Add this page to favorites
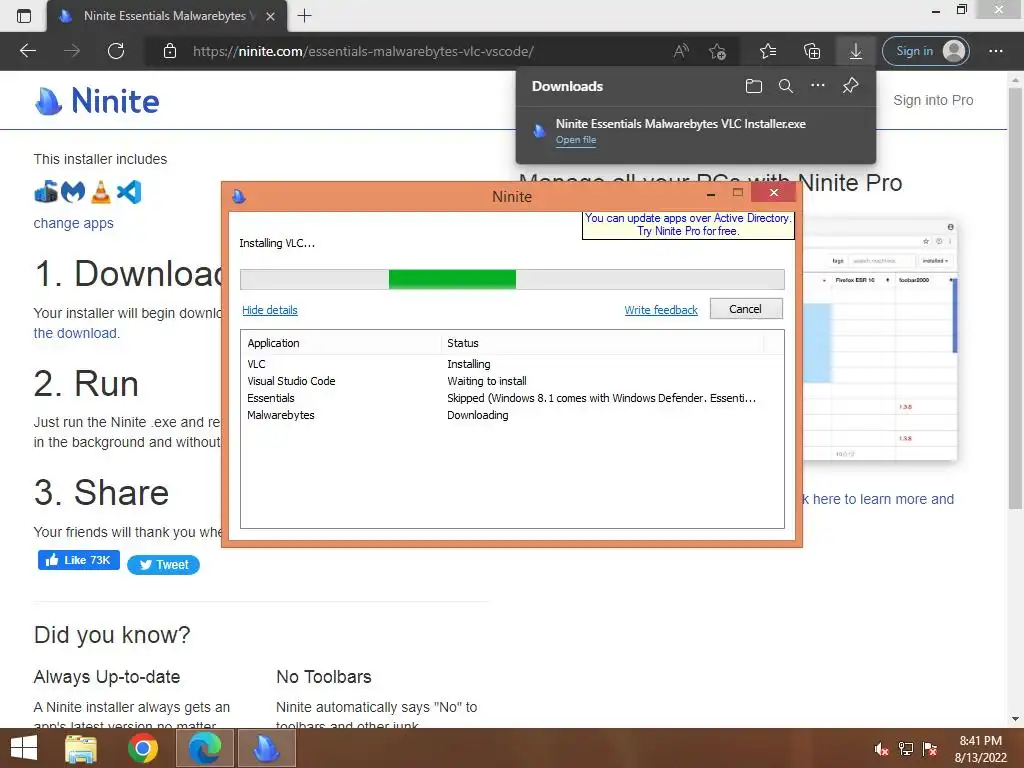 click(718, 51)
